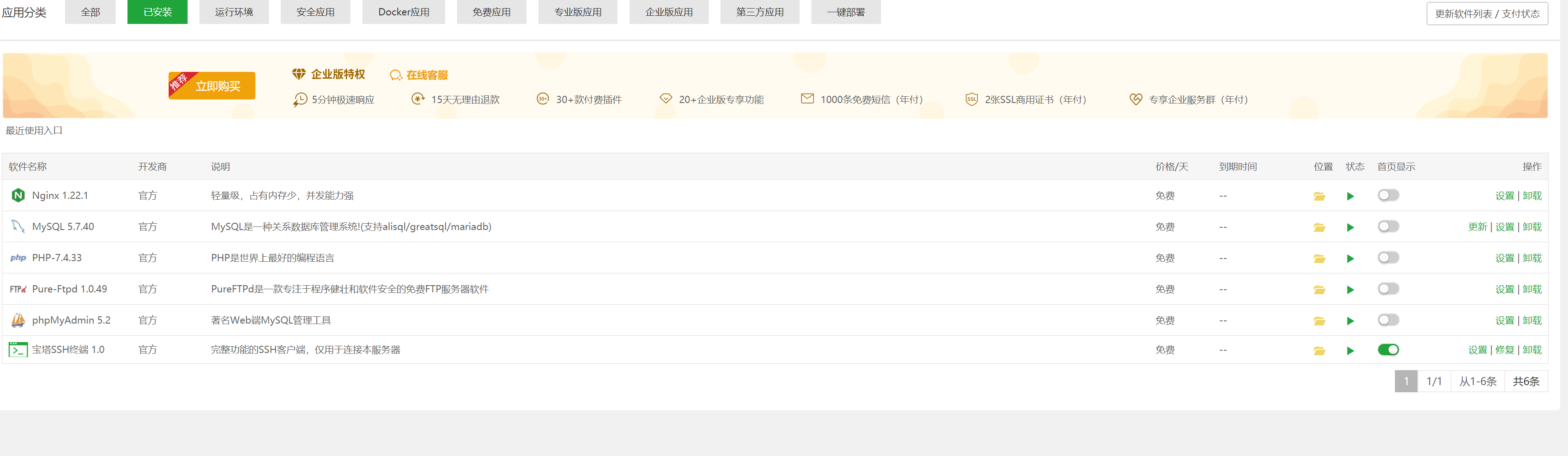Select the 全部 category tab

pyautogui.click(x=90, y=12)
